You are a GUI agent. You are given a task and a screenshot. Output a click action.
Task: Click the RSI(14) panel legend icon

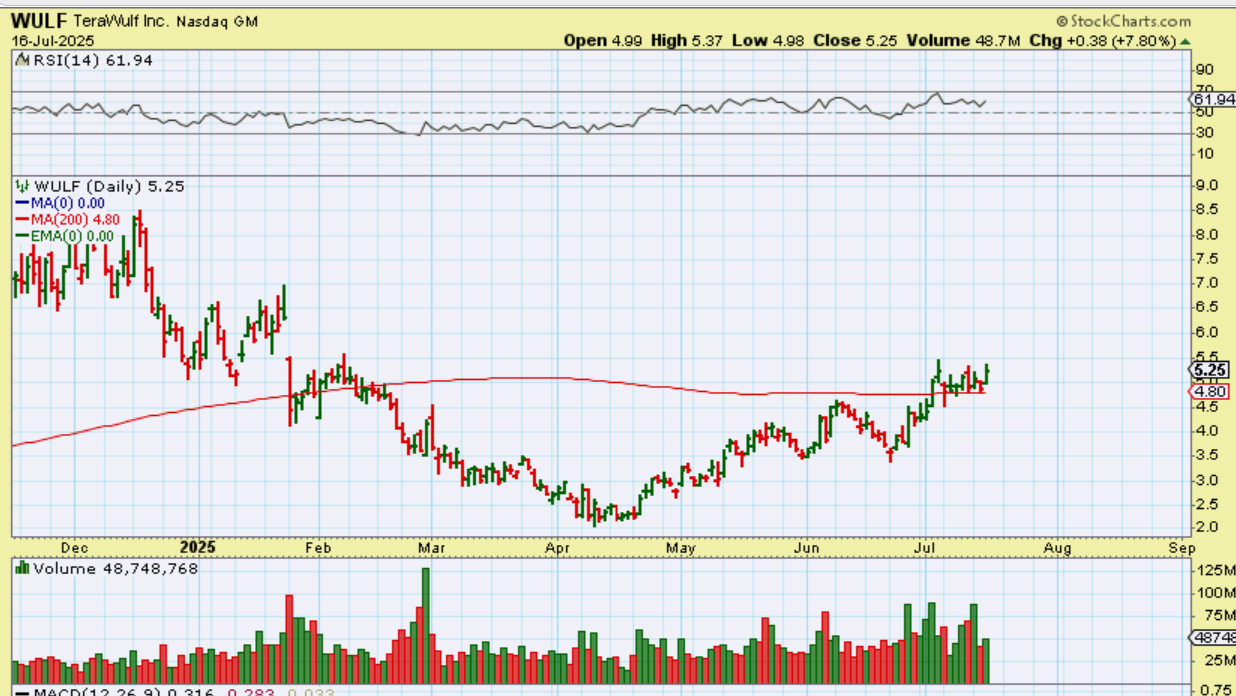[x=22, y=61]
